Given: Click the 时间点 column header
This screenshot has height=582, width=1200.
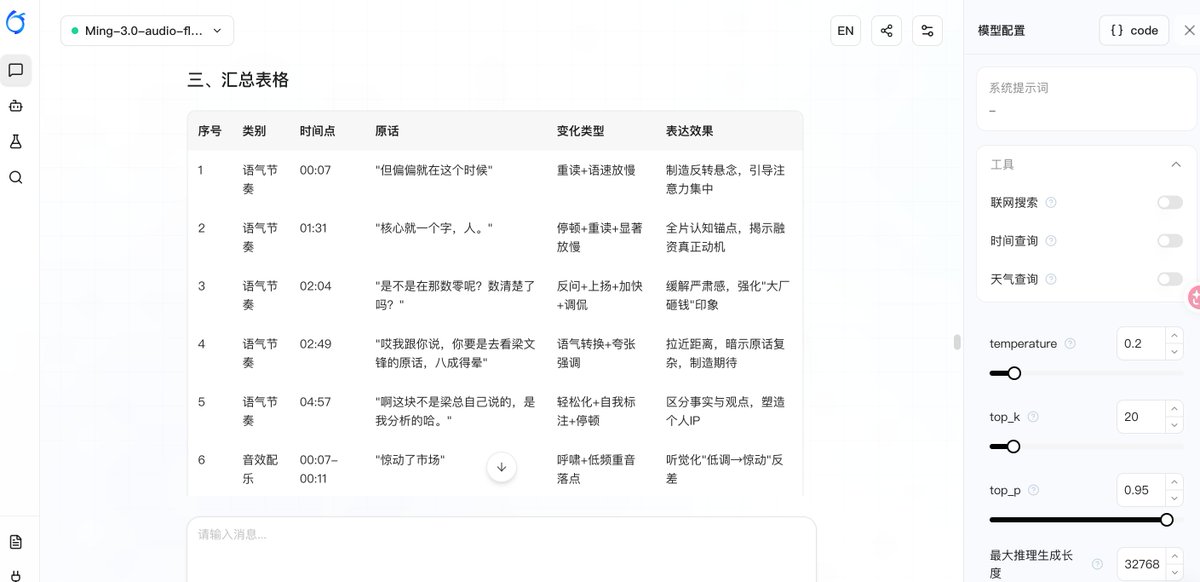Looking at the screenshot, I should [317, 131].
